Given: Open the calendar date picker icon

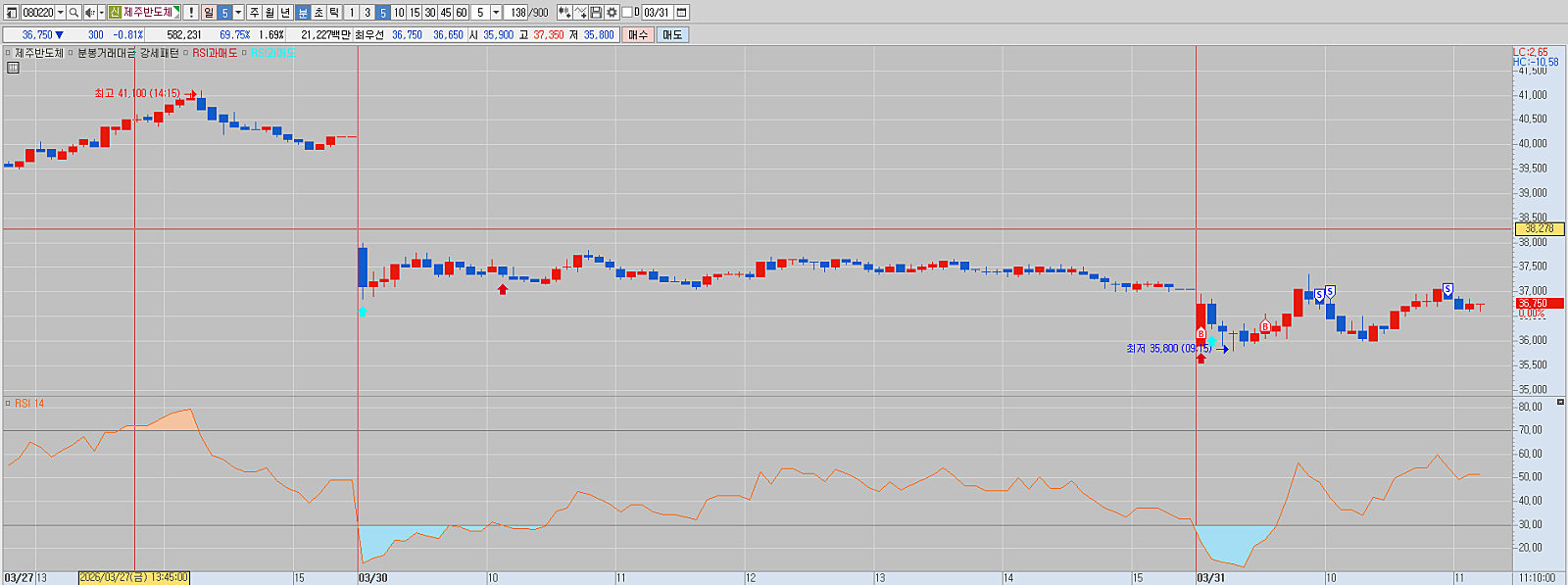Looking at the screenshot, I should tap(682, 13).
